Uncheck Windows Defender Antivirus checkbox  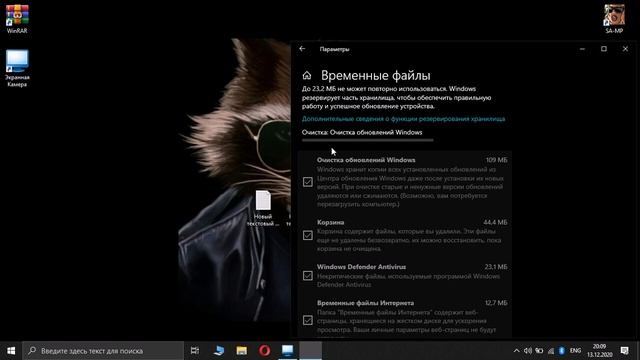tap(308, 276)
